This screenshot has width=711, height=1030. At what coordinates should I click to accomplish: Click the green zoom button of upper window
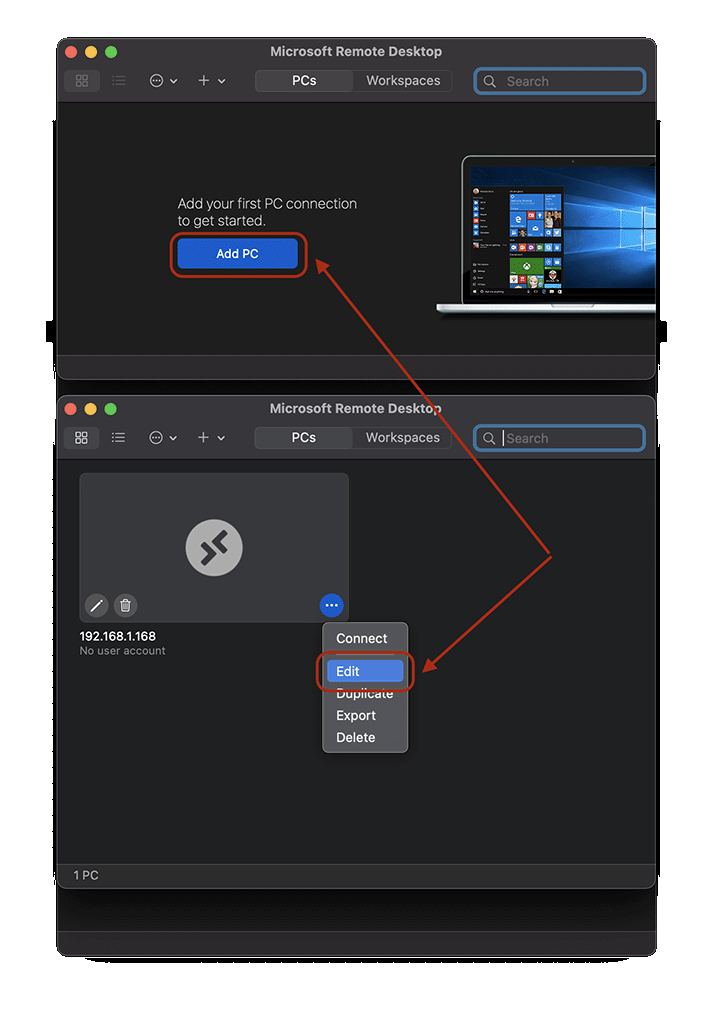tap(111, 52)
